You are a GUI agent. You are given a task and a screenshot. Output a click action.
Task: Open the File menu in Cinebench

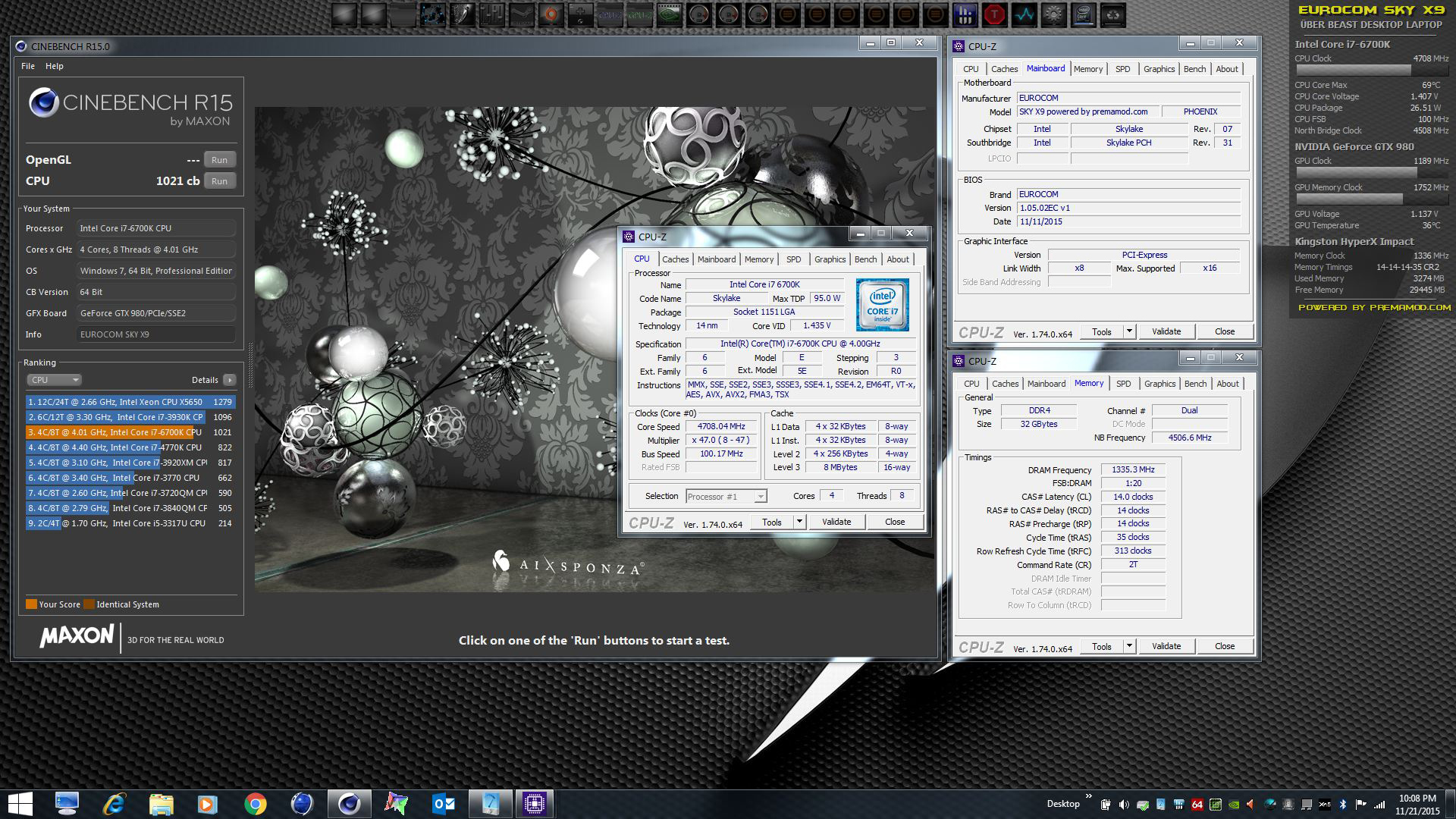click(28, 66)
